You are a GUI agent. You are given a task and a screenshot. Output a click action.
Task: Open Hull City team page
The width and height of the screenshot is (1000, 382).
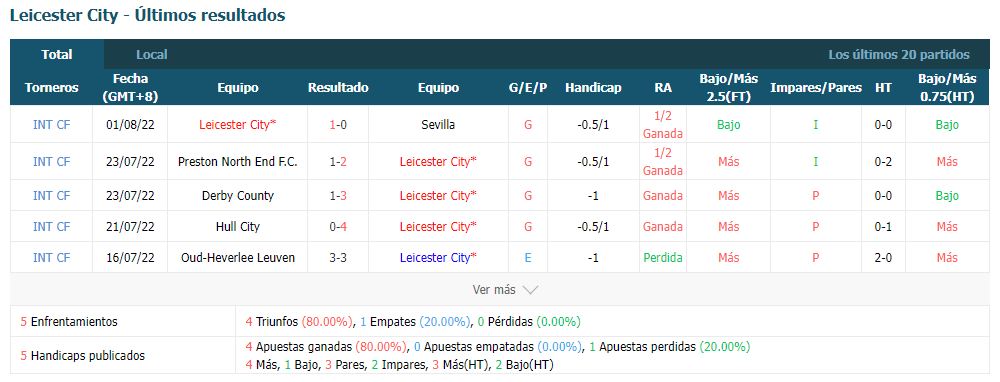[238, 226]
